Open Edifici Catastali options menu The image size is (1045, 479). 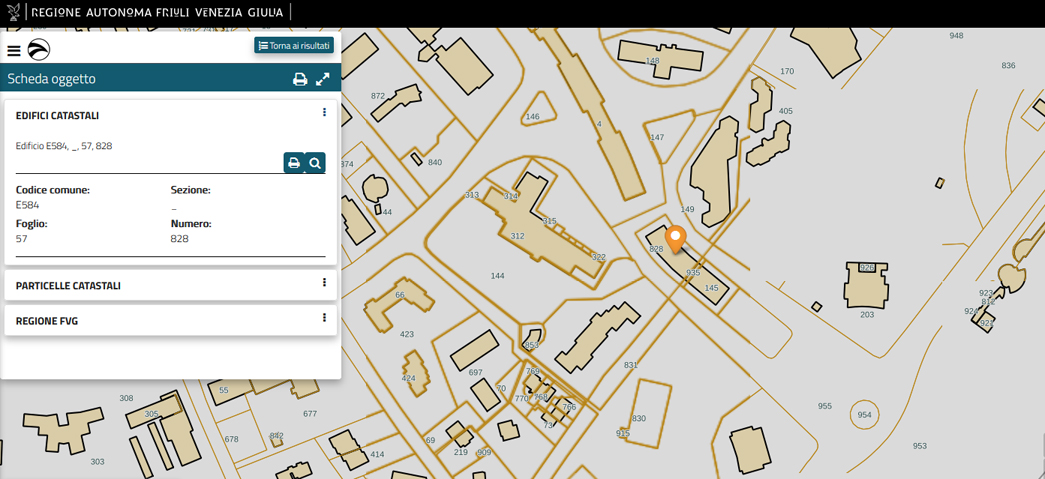(x=324, y=113)
